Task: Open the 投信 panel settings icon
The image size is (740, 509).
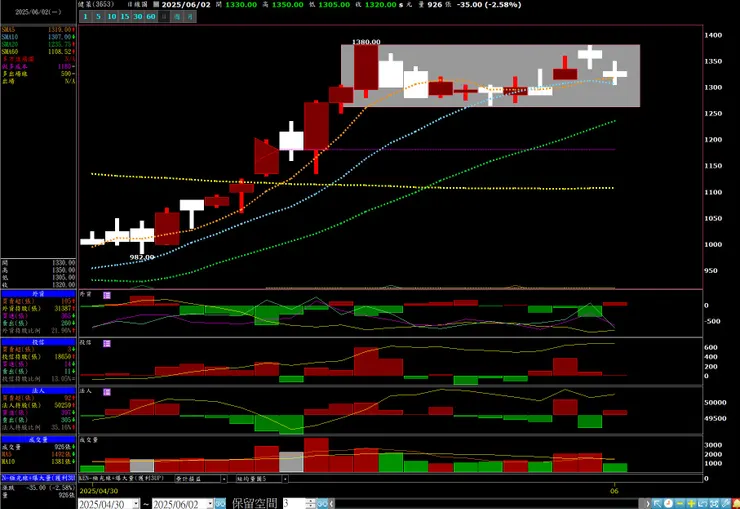Action: pyautogui.click(x=107, y=343)
